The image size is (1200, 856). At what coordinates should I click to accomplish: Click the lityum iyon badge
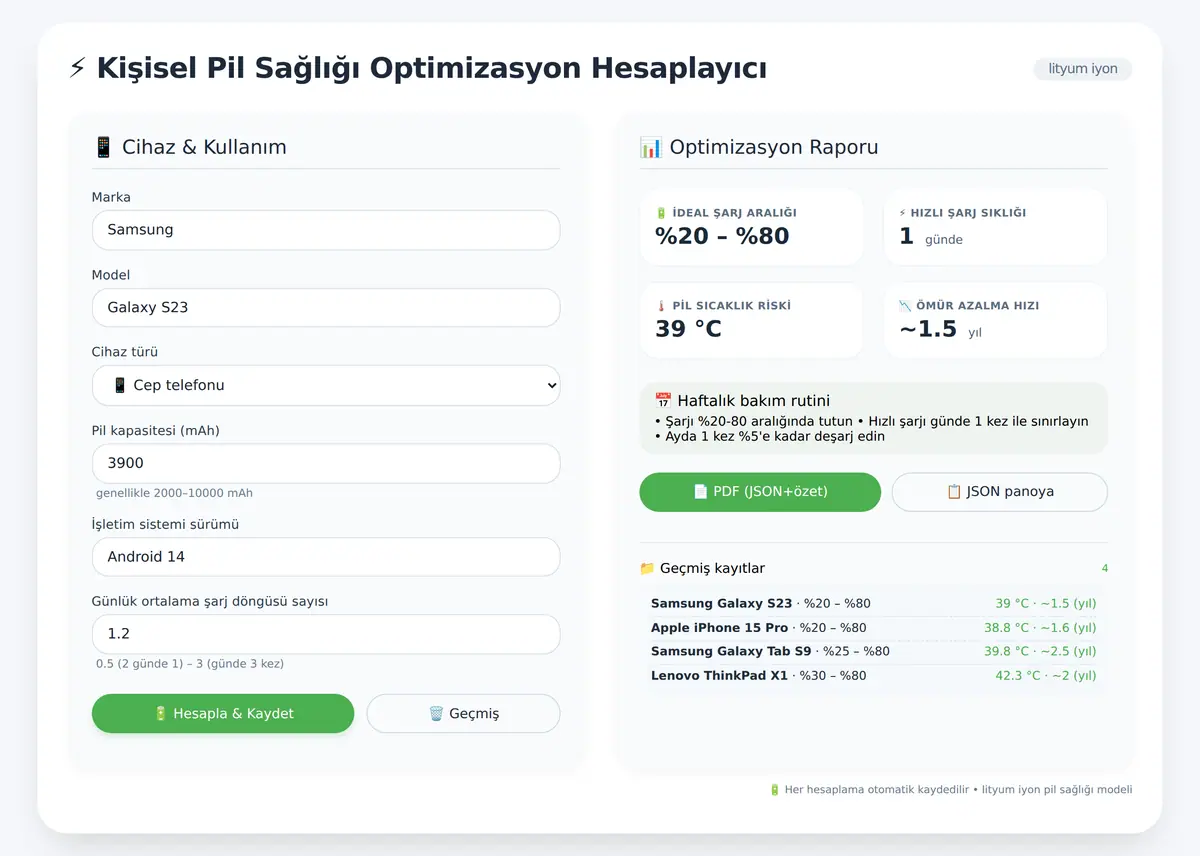[x=1083, y=69]
